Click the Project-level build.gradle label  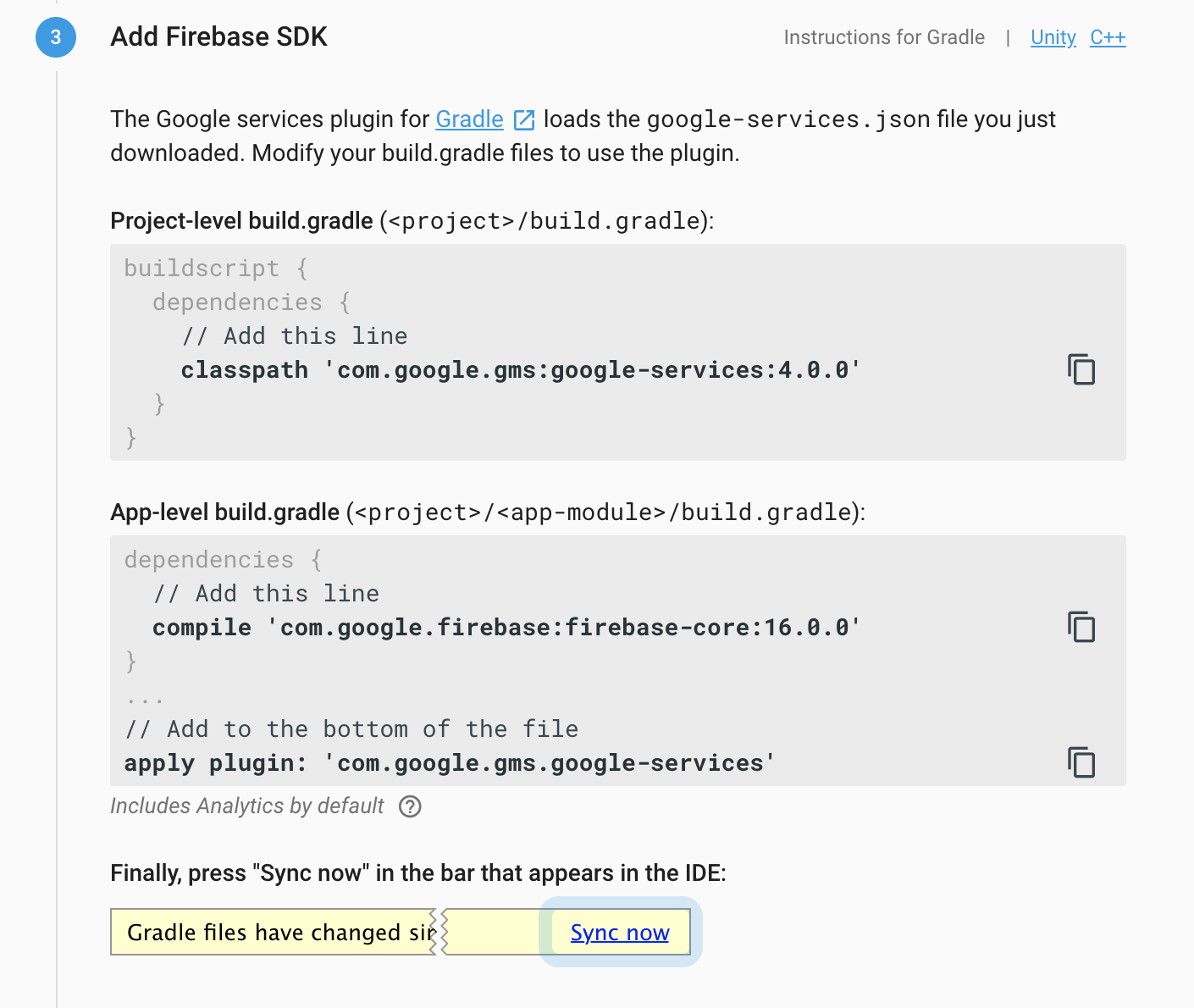[240, 220]
